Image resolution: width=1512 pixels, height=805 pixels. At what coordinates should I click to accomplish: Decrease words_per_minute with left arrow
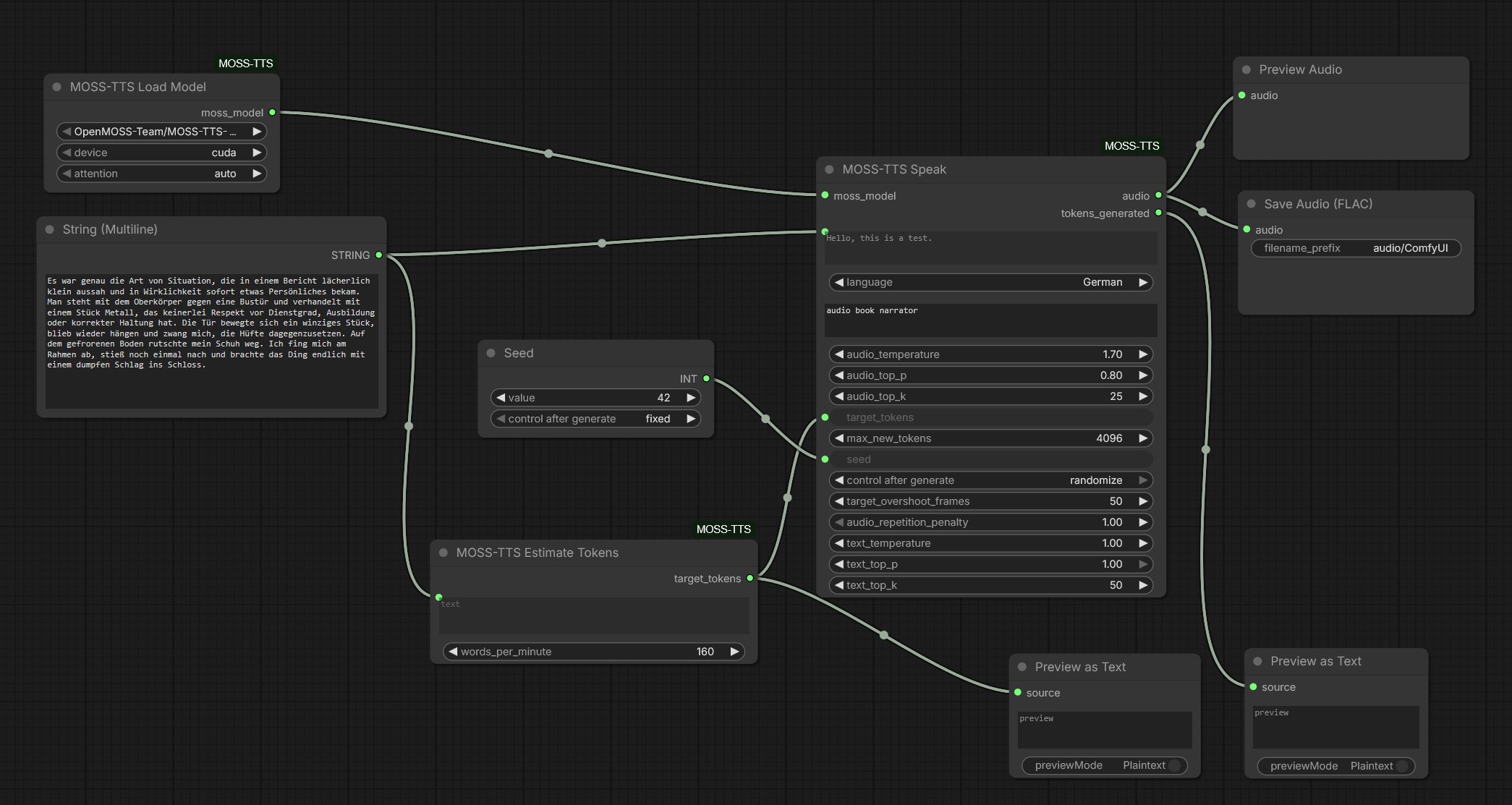(x=453, y=652)
